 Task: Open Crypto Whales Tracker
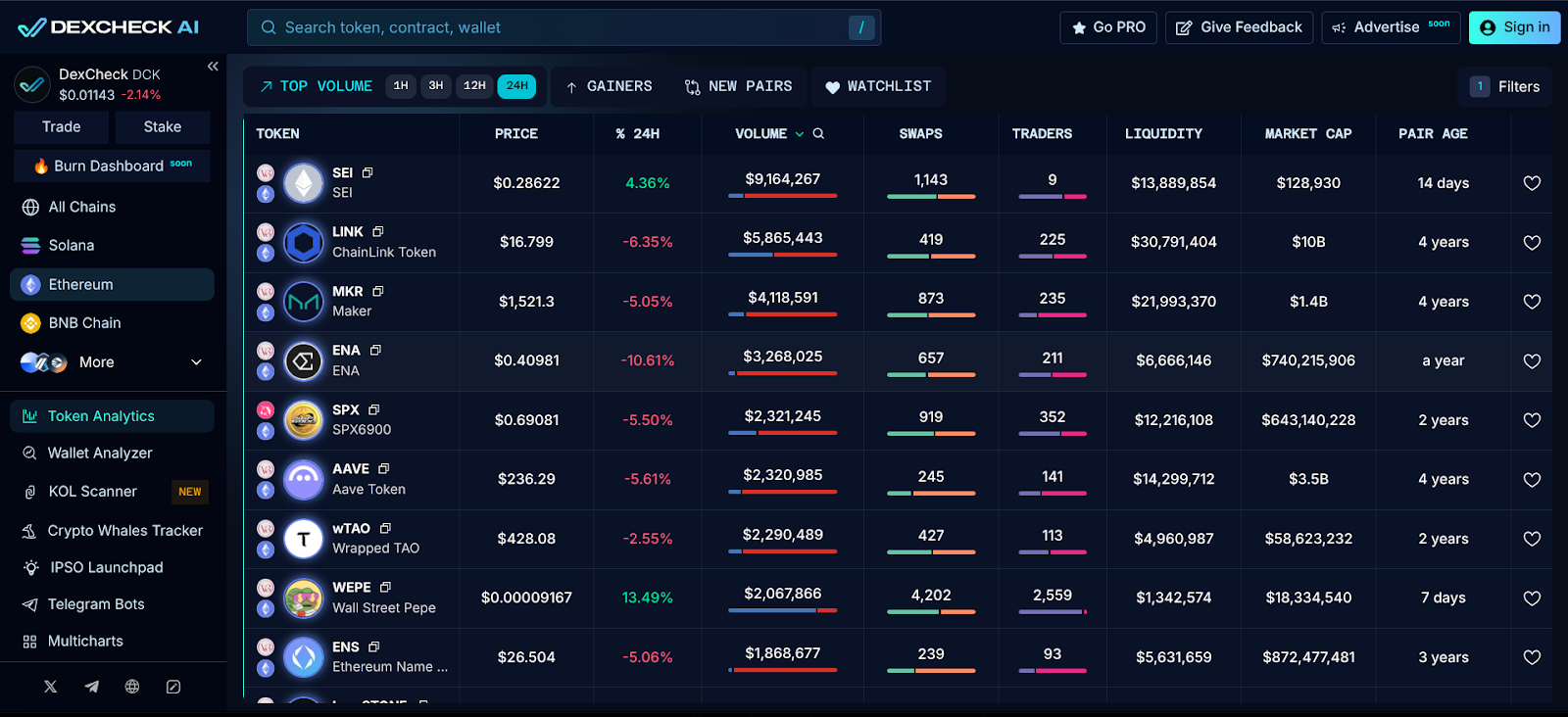click(x=112, y=531)
